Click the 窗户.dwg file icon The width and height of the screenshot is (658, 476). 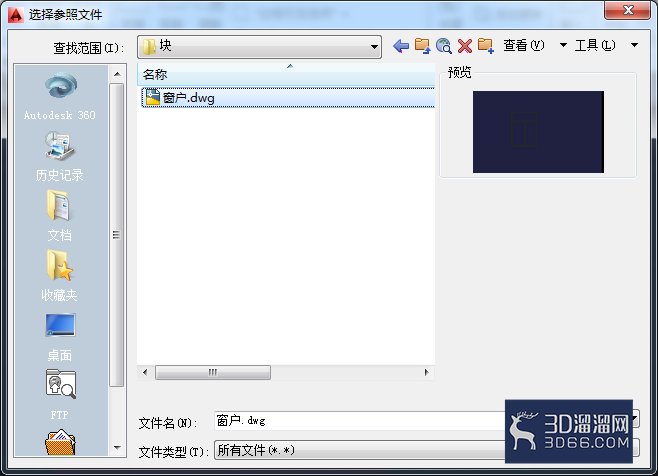click(153, 97)
